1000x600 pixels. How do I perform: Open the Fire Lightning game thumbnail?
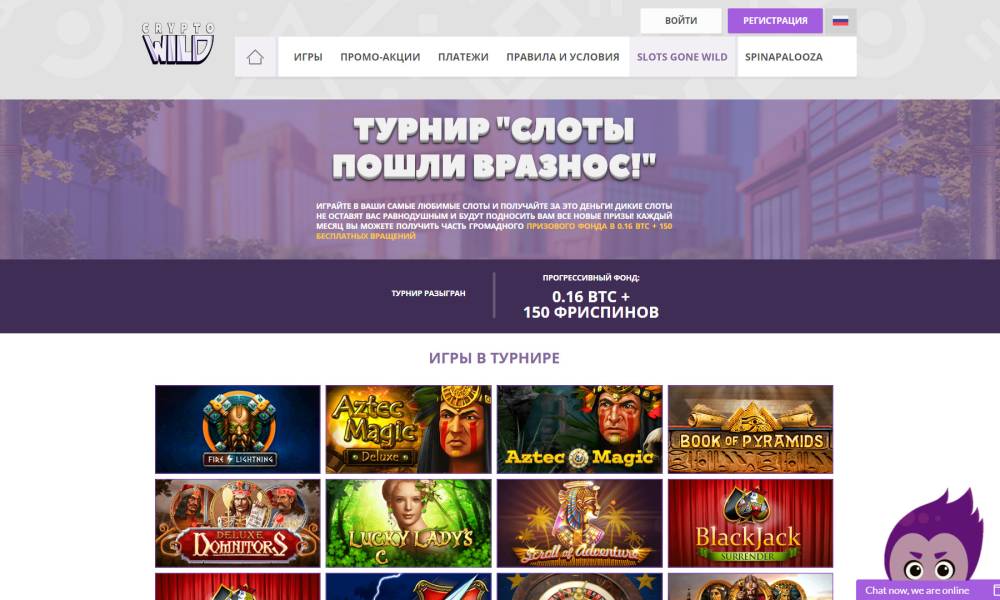(238, 429)
